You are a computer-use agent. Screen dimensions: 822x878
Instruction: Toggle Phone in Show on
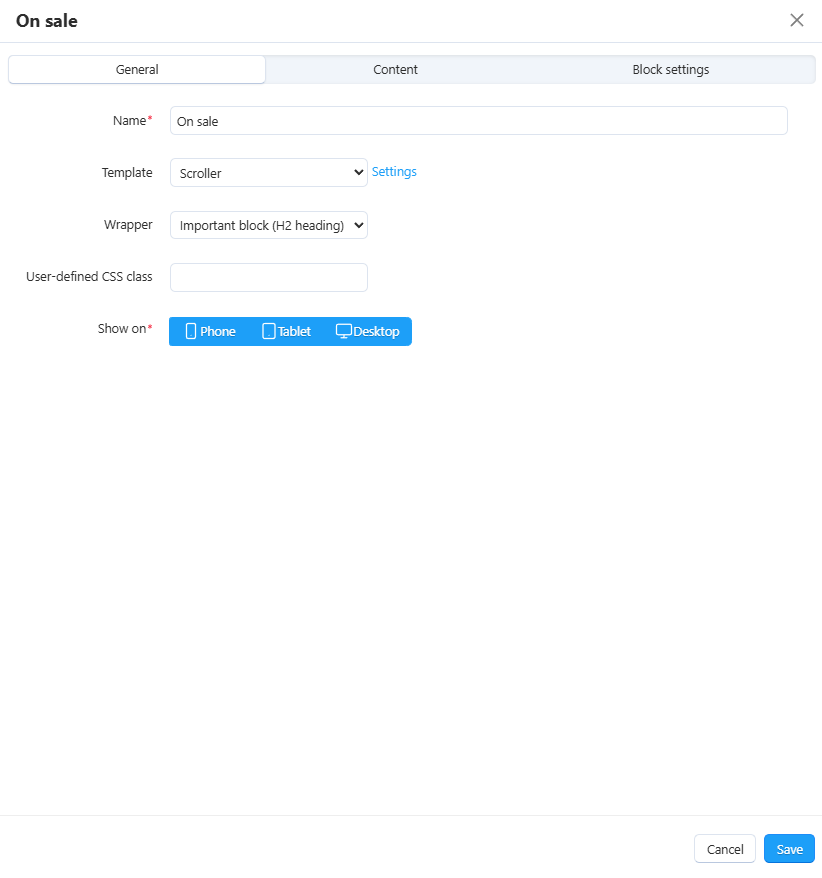pyautogui.click(x=211, y=331)
